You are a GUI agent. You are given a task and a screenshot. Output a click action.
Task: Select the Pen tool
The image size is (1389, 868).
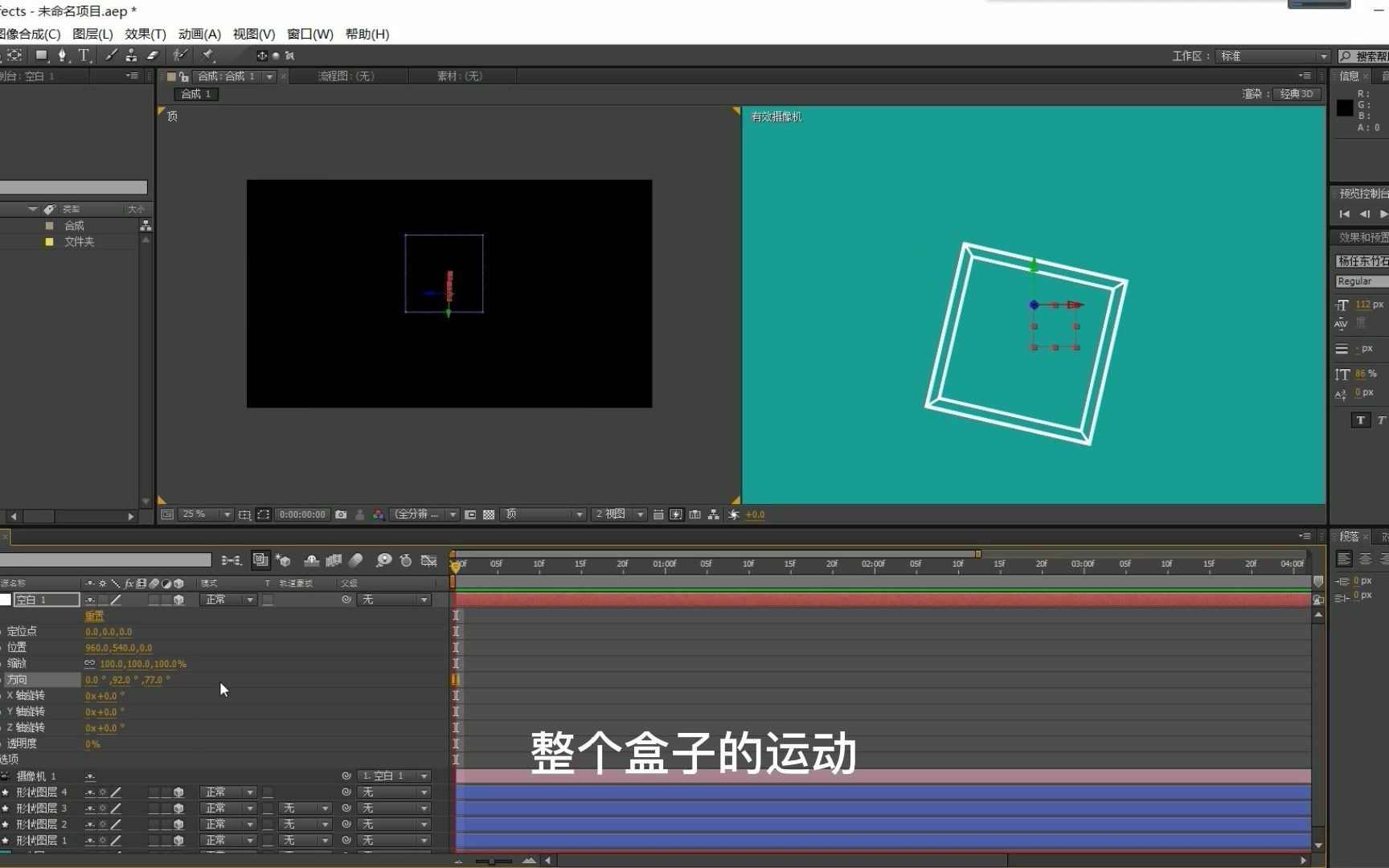[x=62, y=55]
